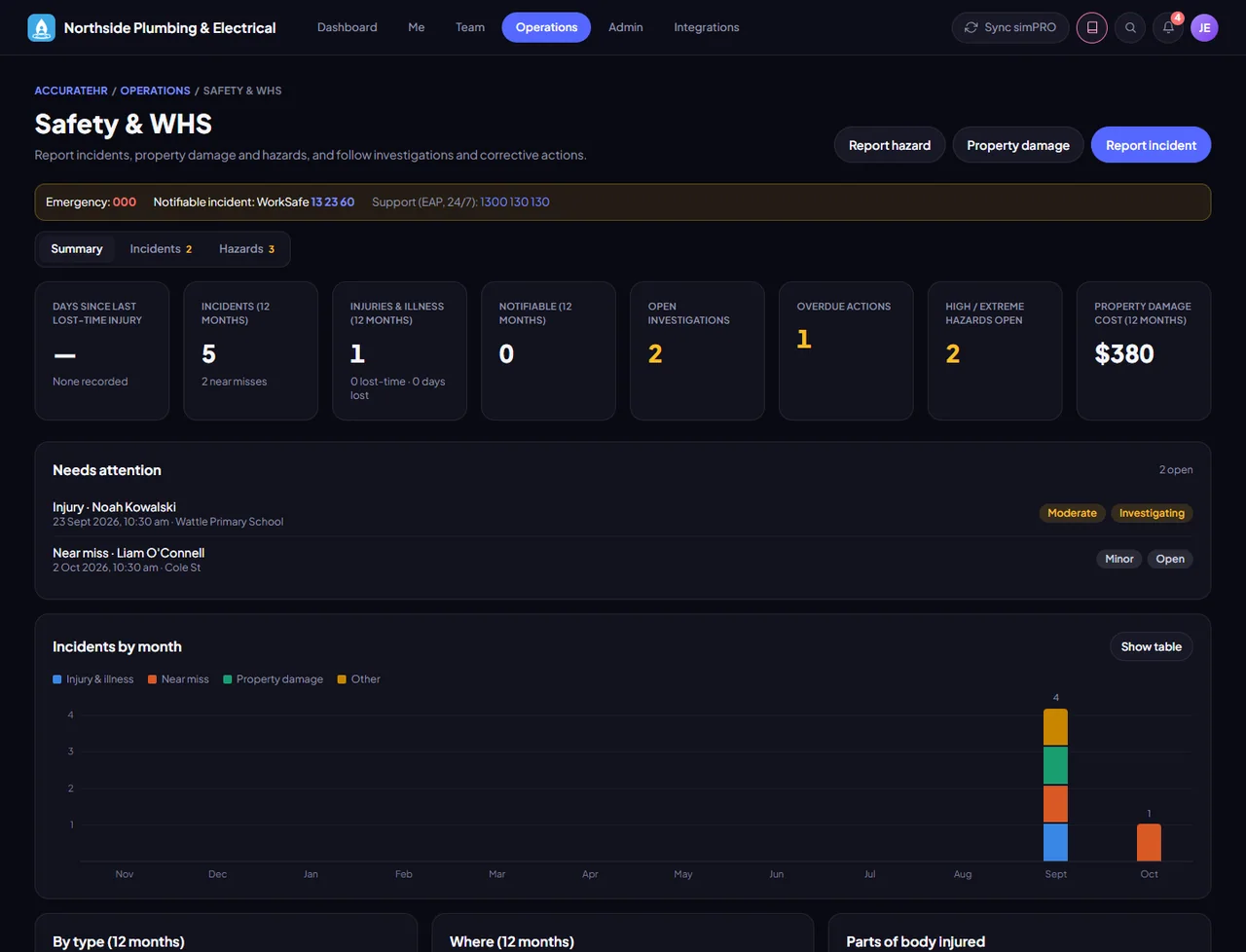Screen dimensions: 1246x952
Task: Open the JE user avatar menu
Action: point(1204,27)
